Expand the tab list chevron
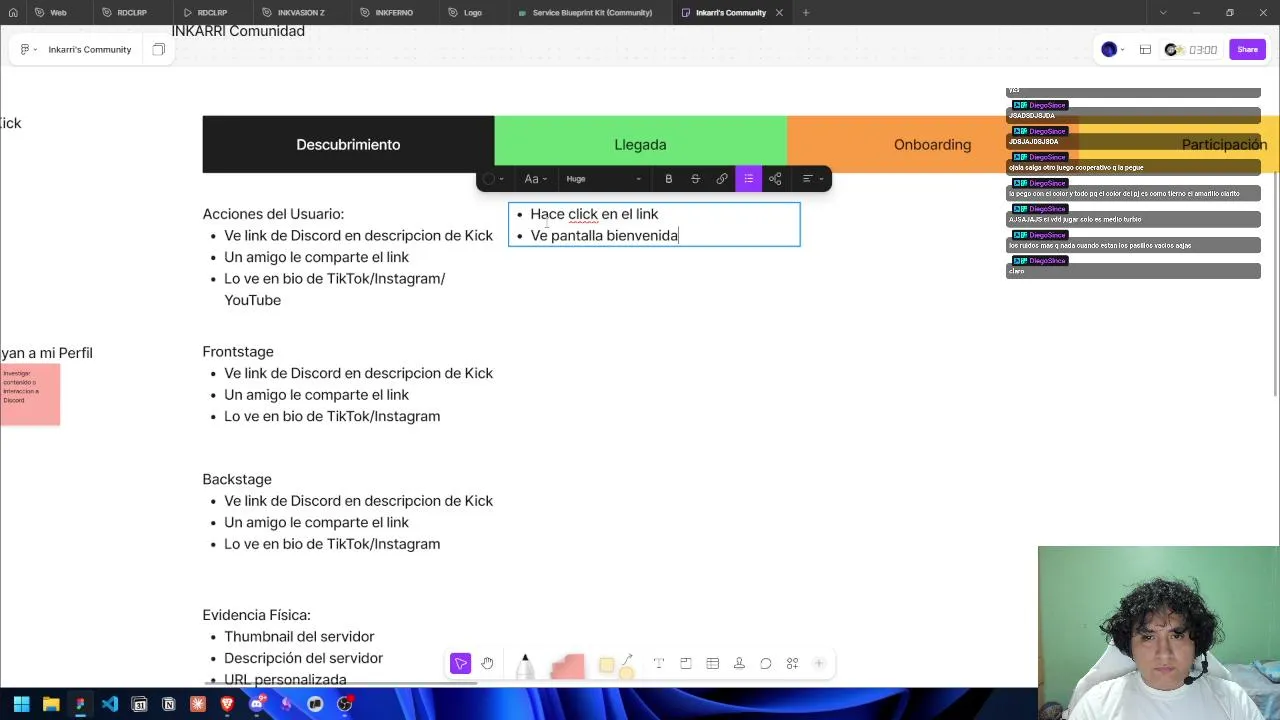Viewport: 1280px width, 720px height. (x=1163, y=13)
